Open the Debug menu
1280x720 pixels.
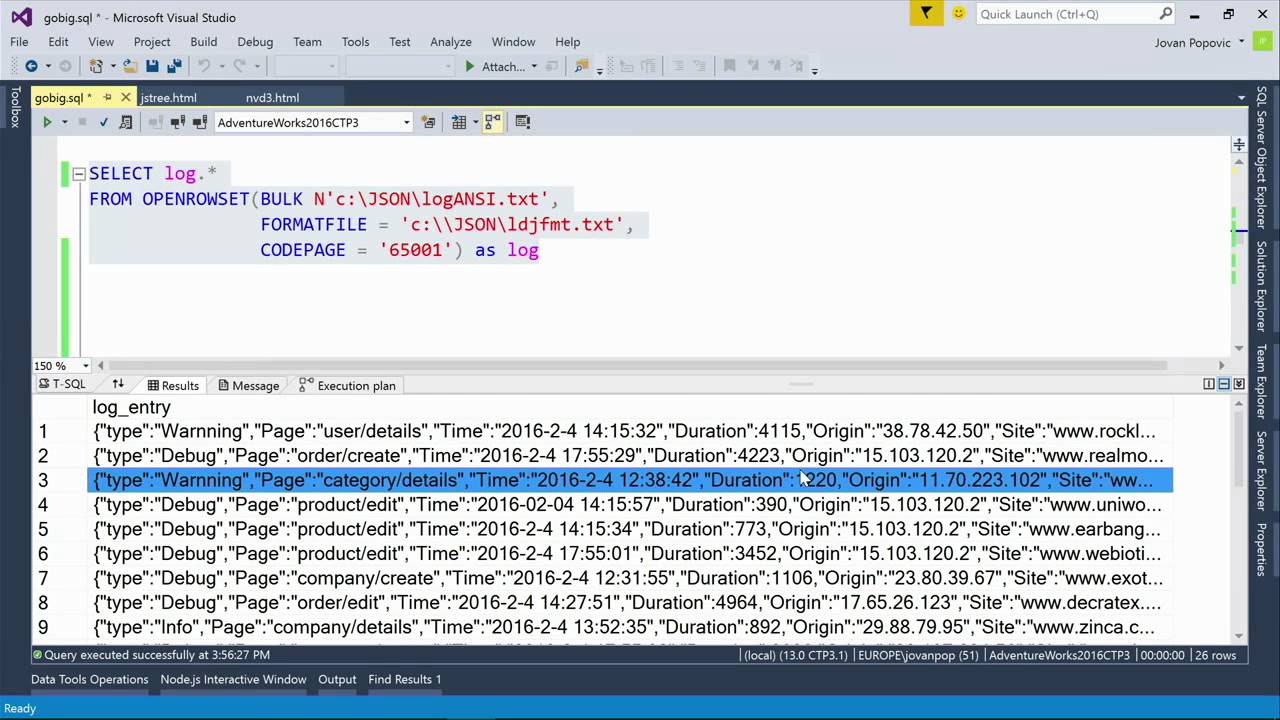(255, 42)
